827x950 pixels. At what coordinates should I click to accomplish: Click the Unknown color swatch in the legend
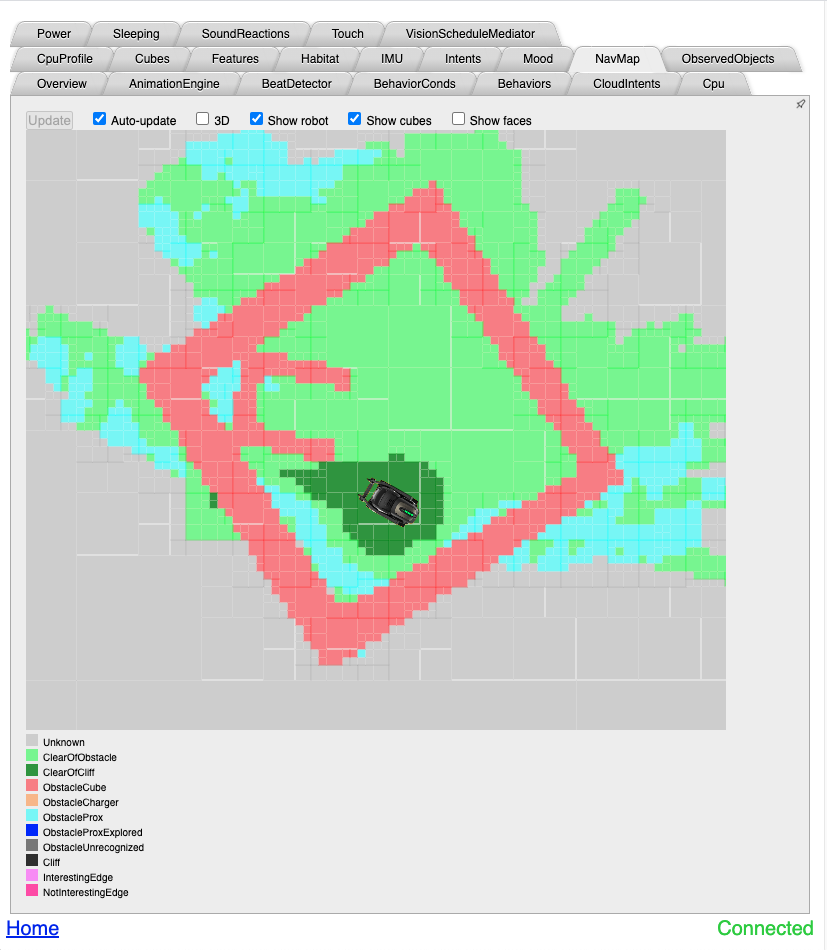point(31,742)
